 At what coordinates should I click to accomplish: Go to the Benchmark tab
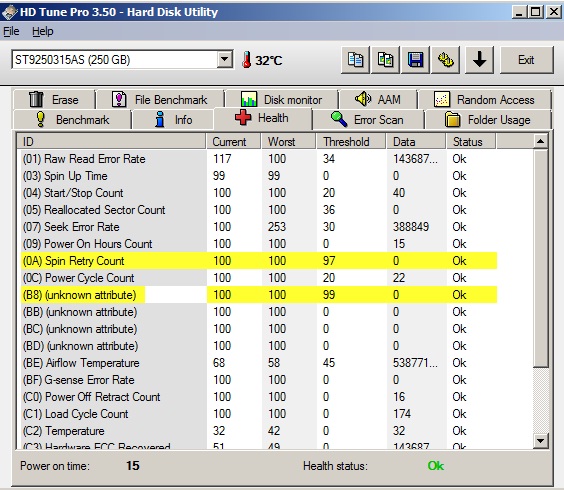click(72, 119)
